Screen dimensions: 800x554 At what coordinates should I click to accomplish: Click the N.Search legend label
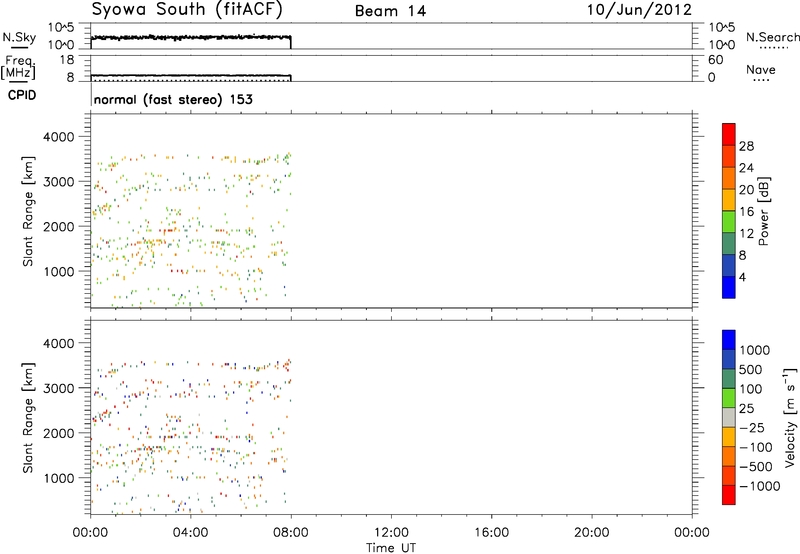[772, 37]
